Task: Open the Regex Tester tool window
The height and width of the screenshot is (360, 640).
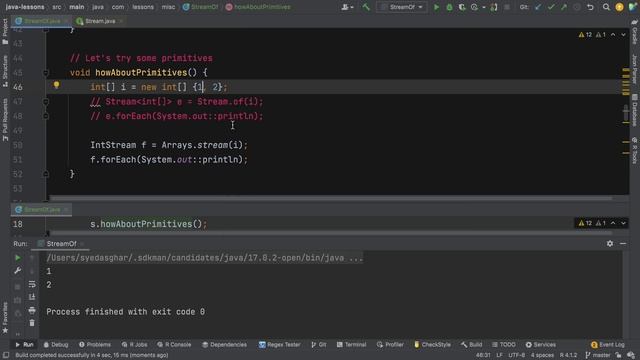Action: tap(280, 344)
